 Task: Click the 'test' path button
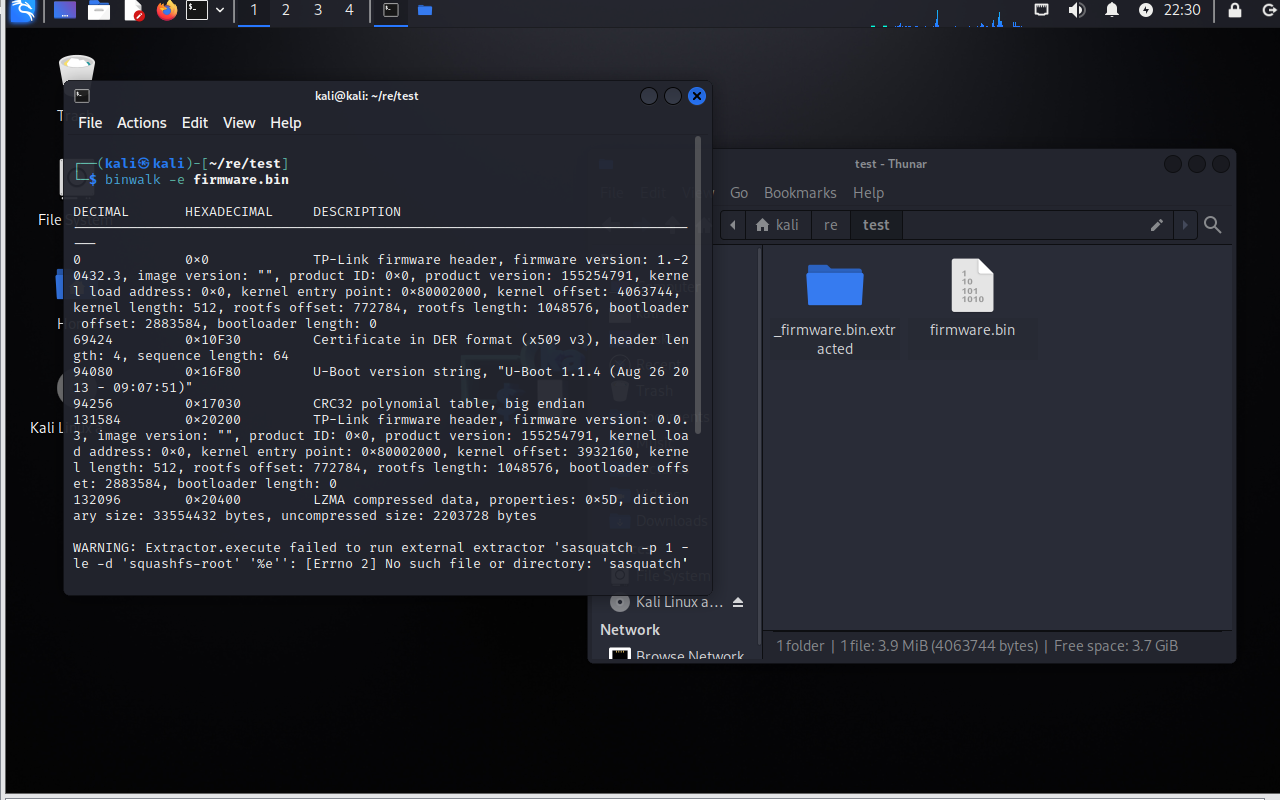click(876, 225)
